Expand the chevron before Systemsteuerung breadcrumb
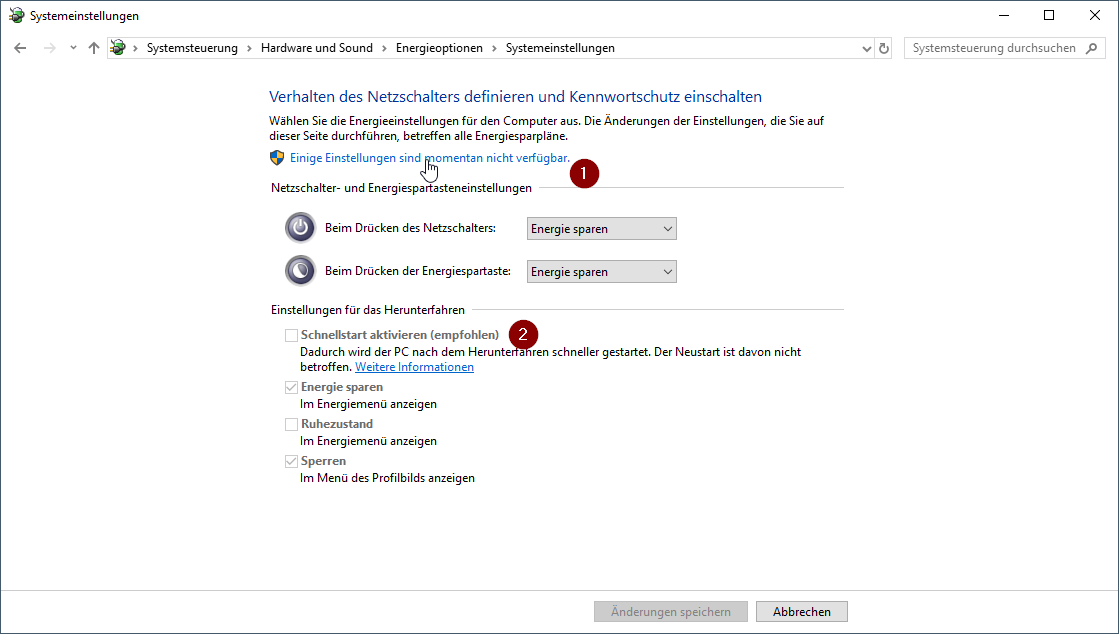The height and width of the screenshot is (634, 1119). coord(136,48)
